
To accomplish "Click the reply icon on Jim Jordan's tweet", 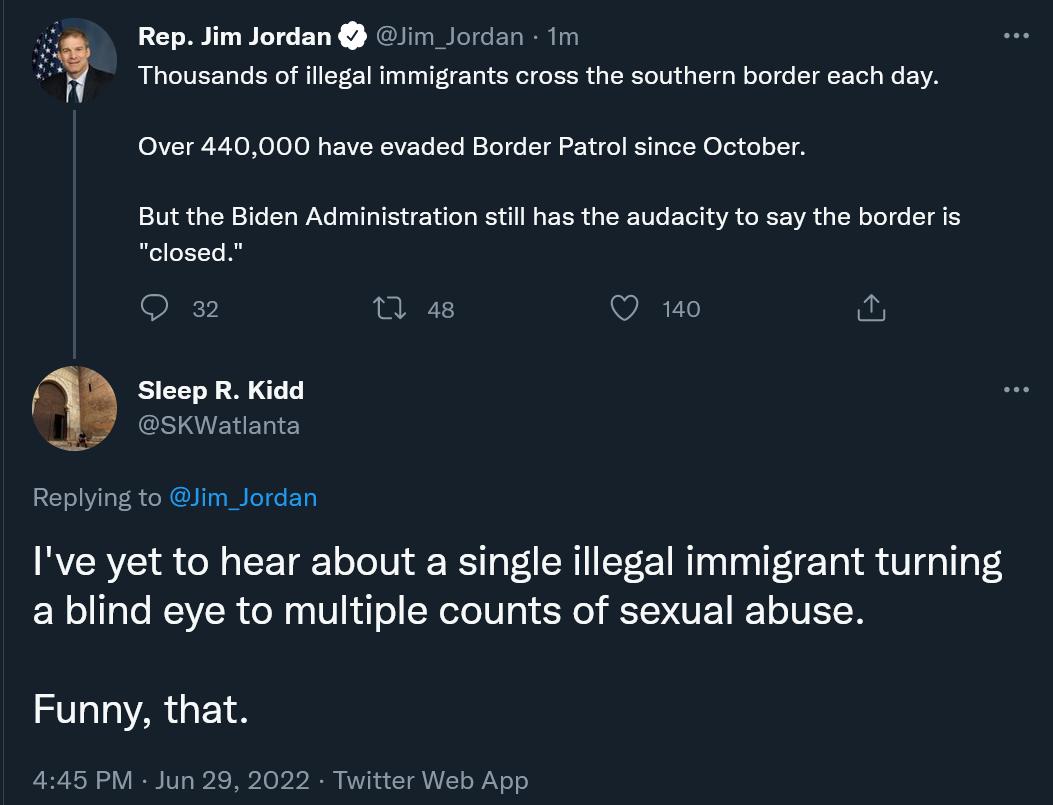I will pyautogui.click(x=155, y=309).
